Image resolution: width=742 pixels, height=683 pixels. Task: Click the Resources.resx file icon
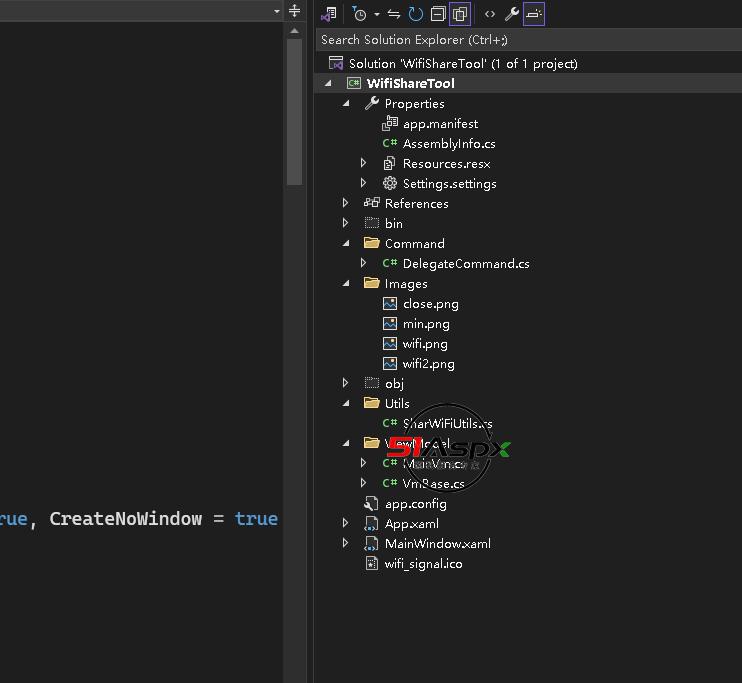coord(389,163)
